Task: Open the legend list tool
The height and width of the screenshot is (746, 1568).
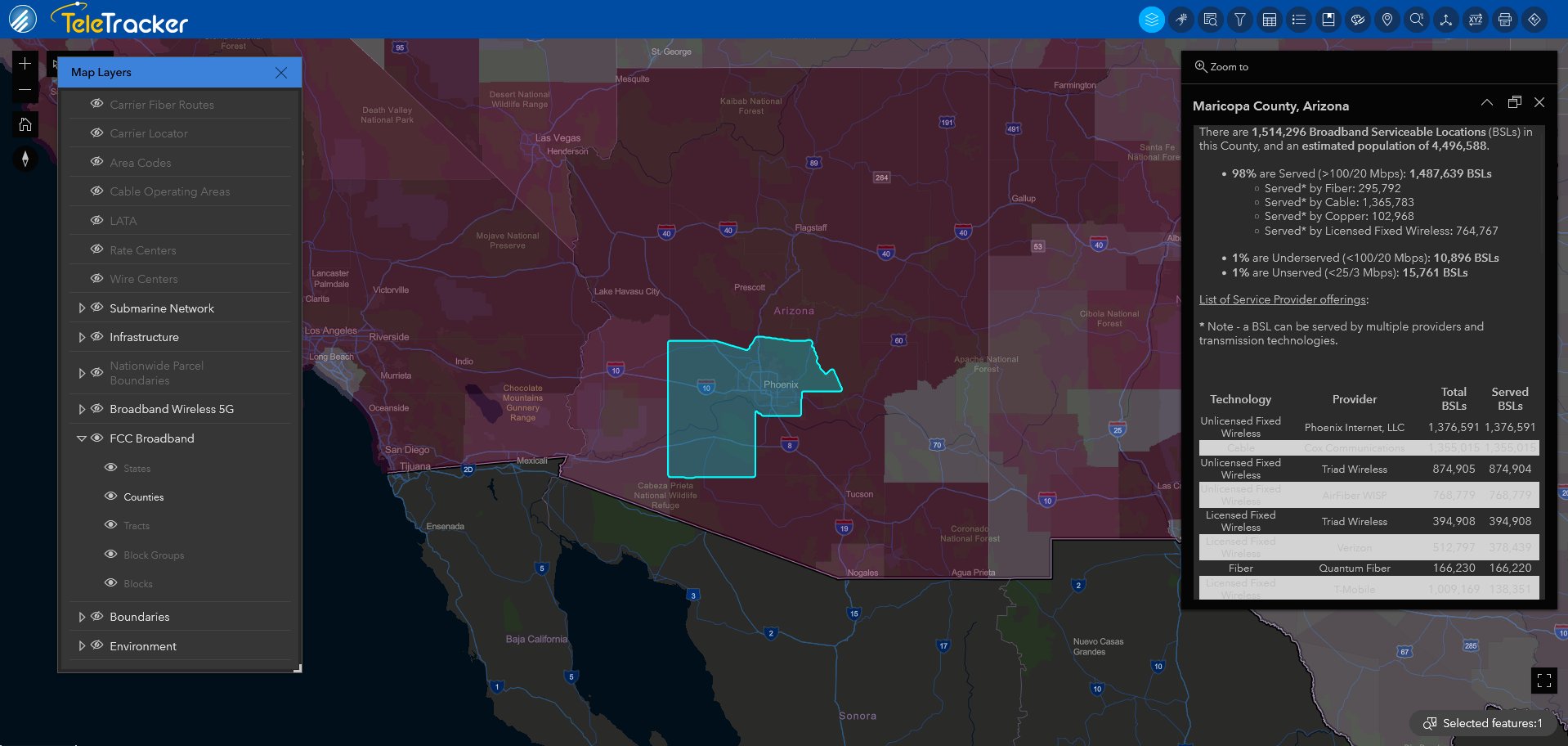Action: (1299, 18)
